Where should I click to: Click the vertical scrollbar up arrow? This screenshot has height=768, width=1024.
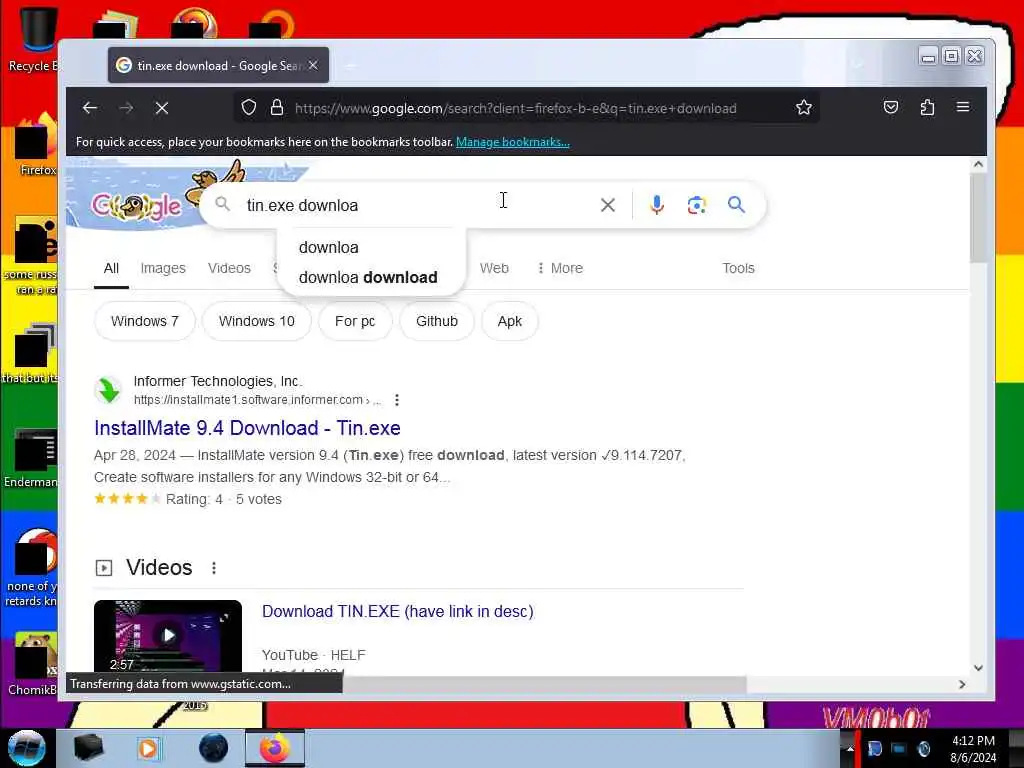pos(978,165)
